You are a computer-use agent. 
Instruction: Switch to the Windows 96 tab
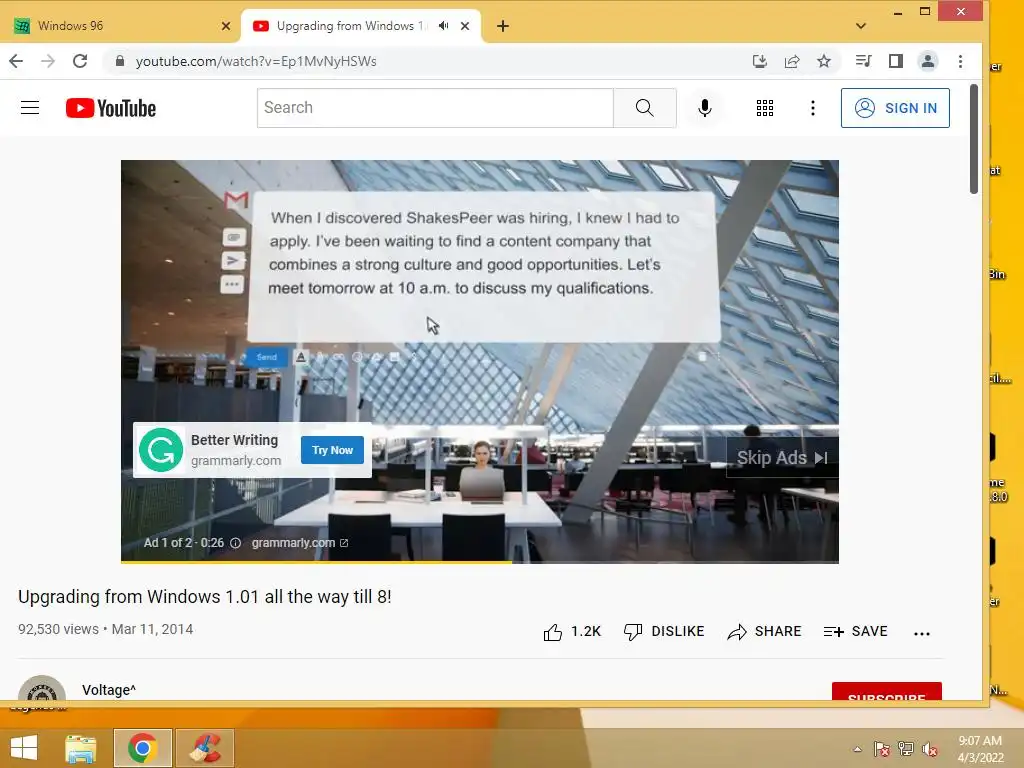(122, 25)
